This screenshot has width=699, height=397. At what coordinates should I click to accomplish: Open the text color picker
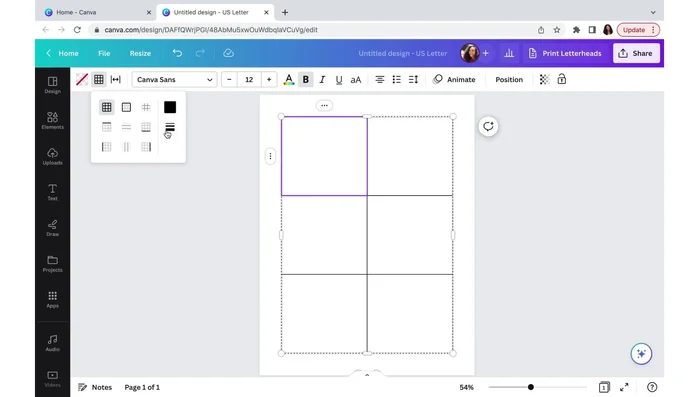pyautogui.click(x=289, y=80)
